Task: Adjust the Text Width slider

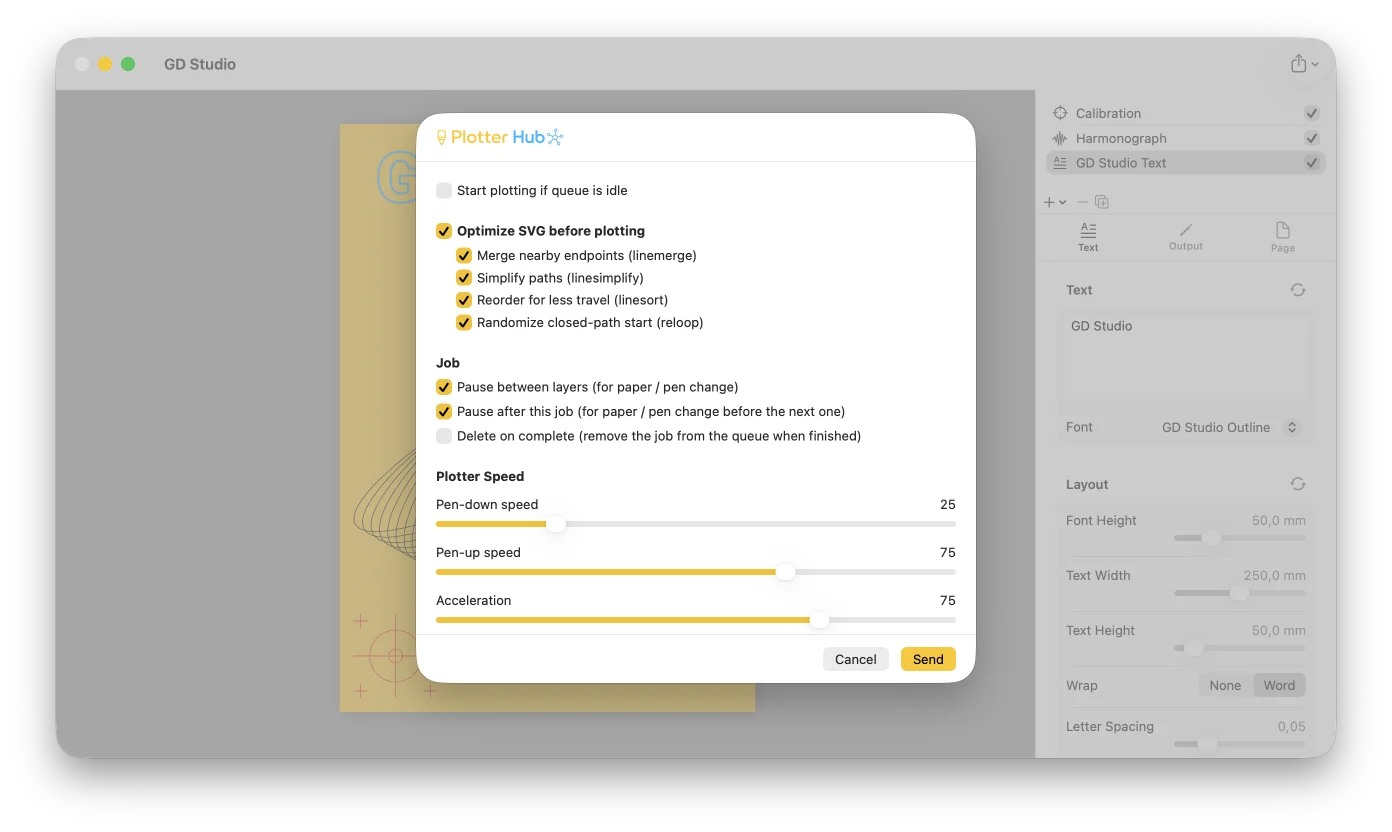Action: point(1239,593)
